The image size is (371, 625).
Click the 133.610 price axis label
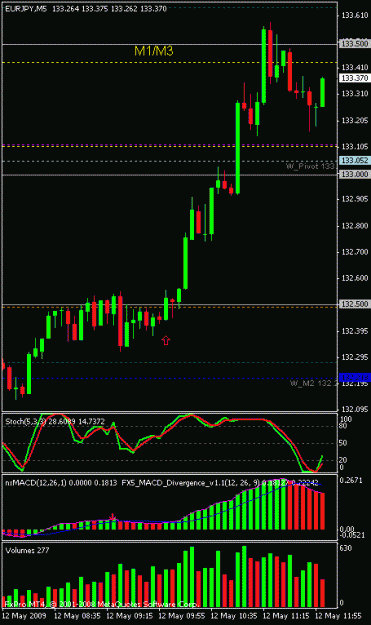click(x=354, y=16)
